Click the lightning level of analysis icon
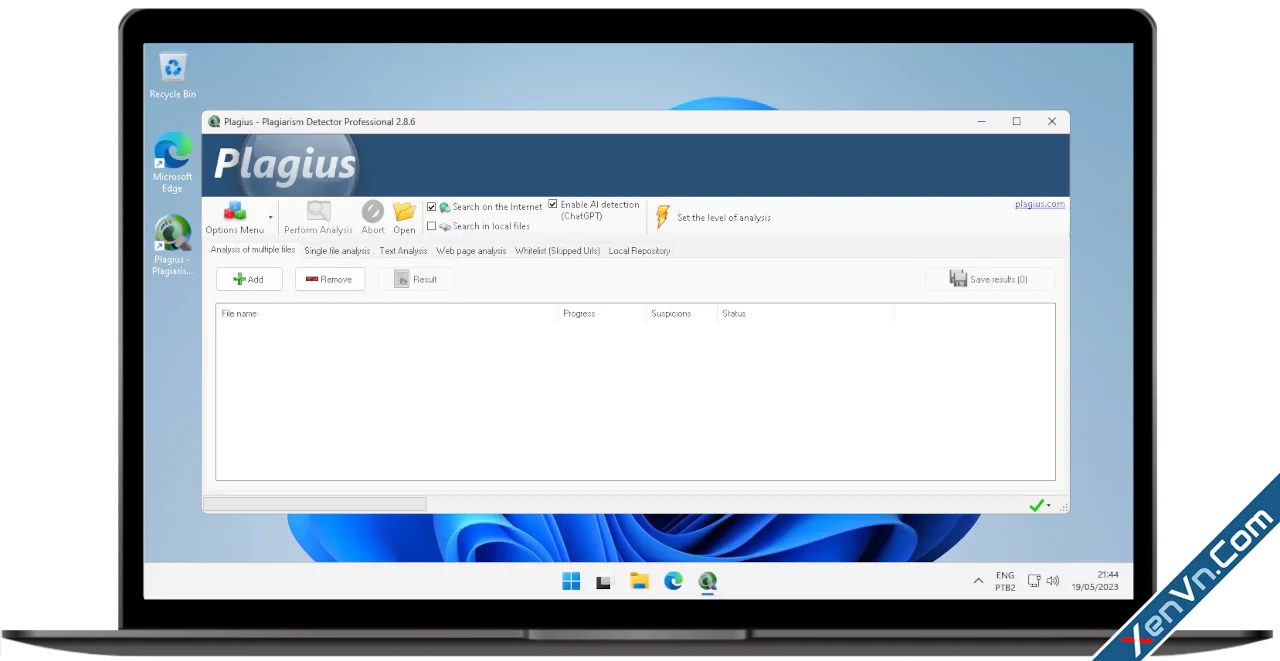Viewport: 1280px width, 661px height. [662, 217]
